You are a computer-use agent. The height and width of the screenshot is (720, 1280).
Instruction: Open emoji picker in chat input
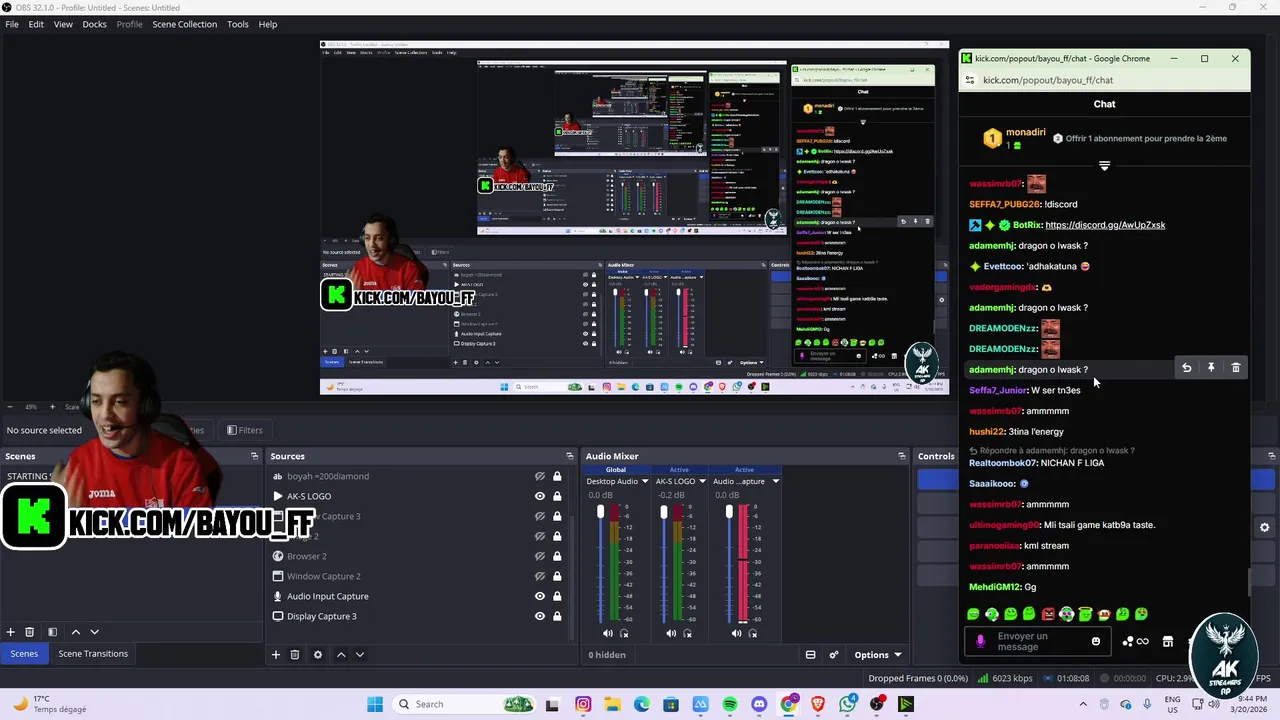[x=1096, y=641]
